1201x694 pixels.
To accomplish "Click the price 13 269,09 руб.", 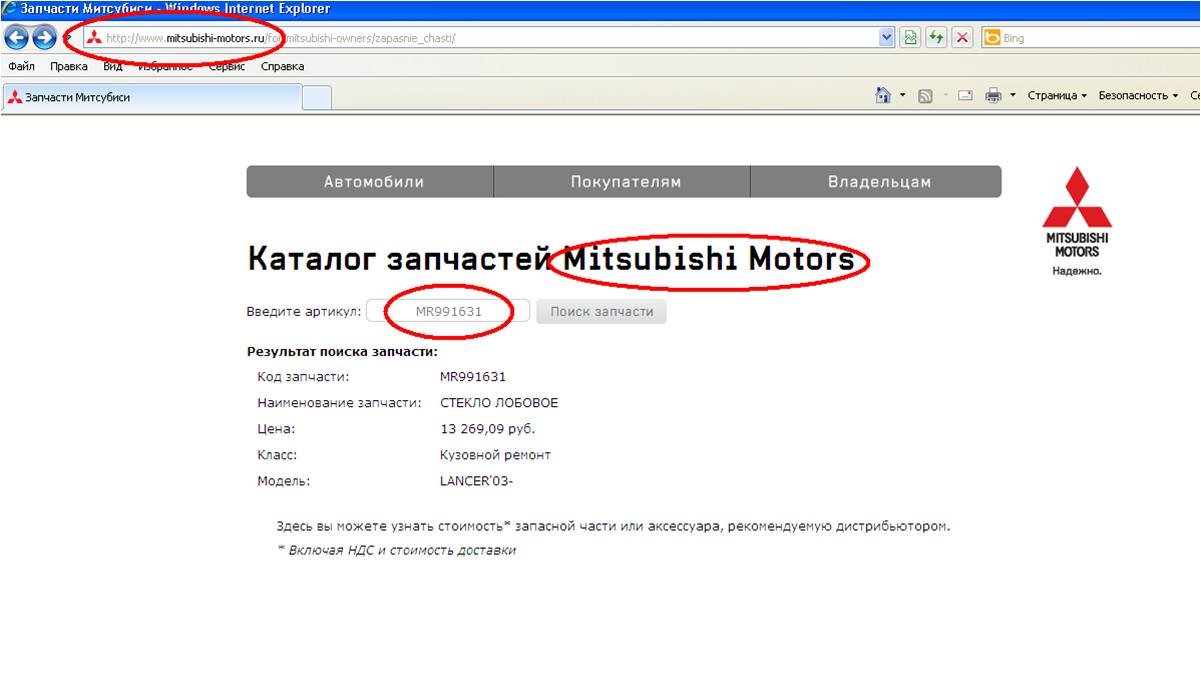I will 487,429.
